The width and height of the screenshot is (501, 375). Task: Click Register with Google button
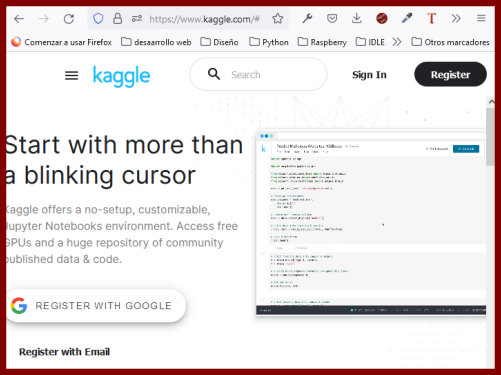coord(96,306)
